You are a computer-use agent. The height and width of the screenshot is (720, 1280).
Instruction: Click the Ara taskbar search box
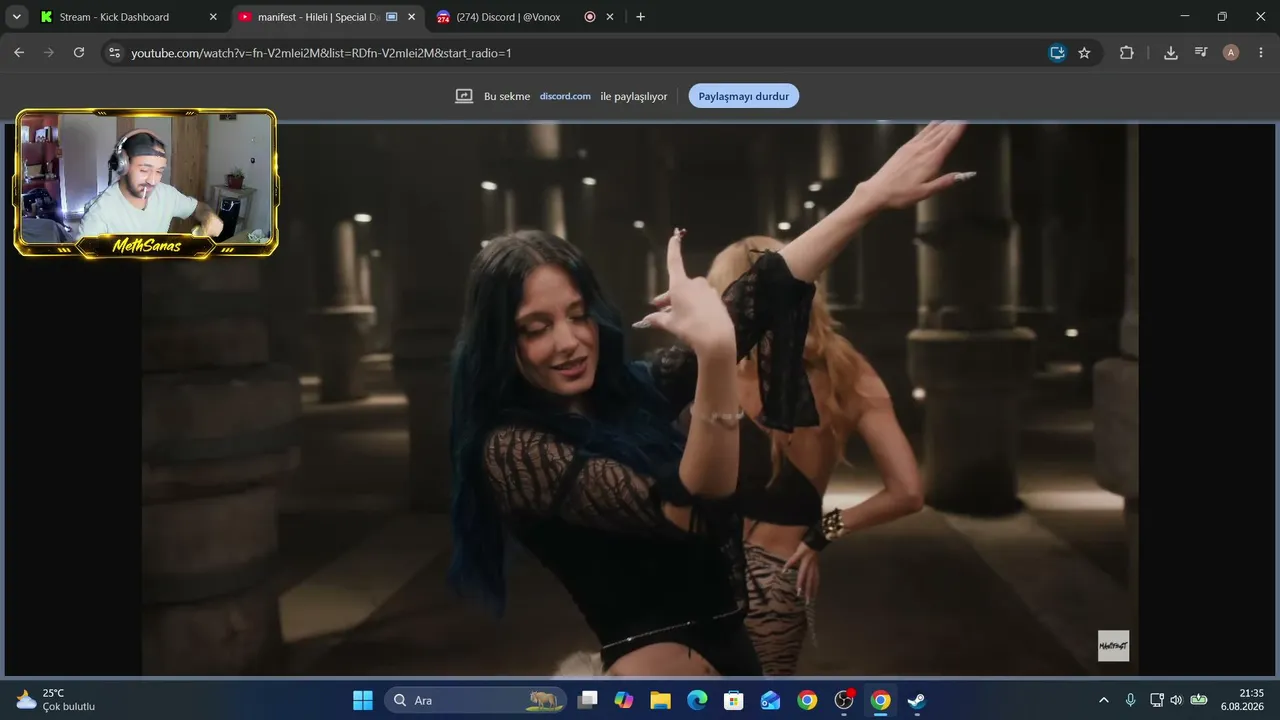pos(475,700)
